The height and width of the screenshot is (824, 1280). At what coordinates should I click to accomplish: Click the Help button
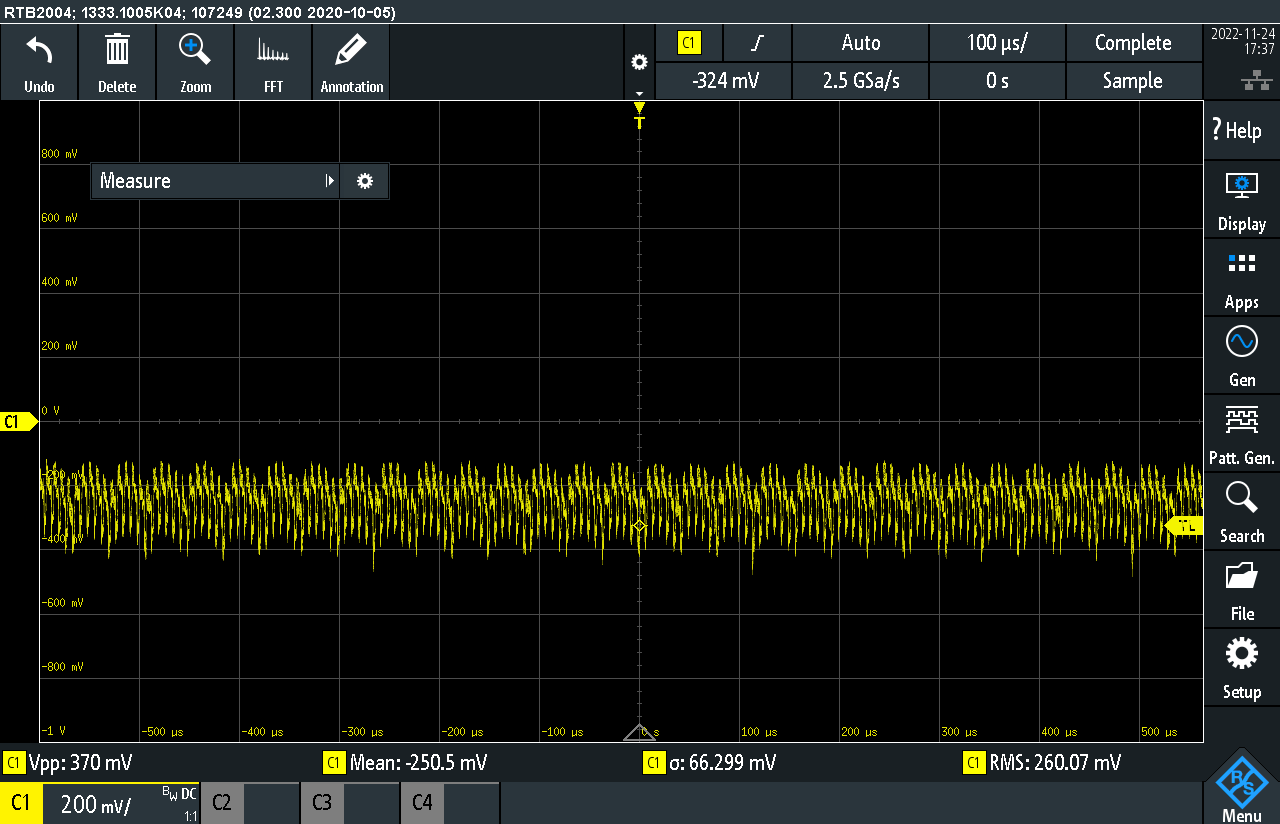1236,130
